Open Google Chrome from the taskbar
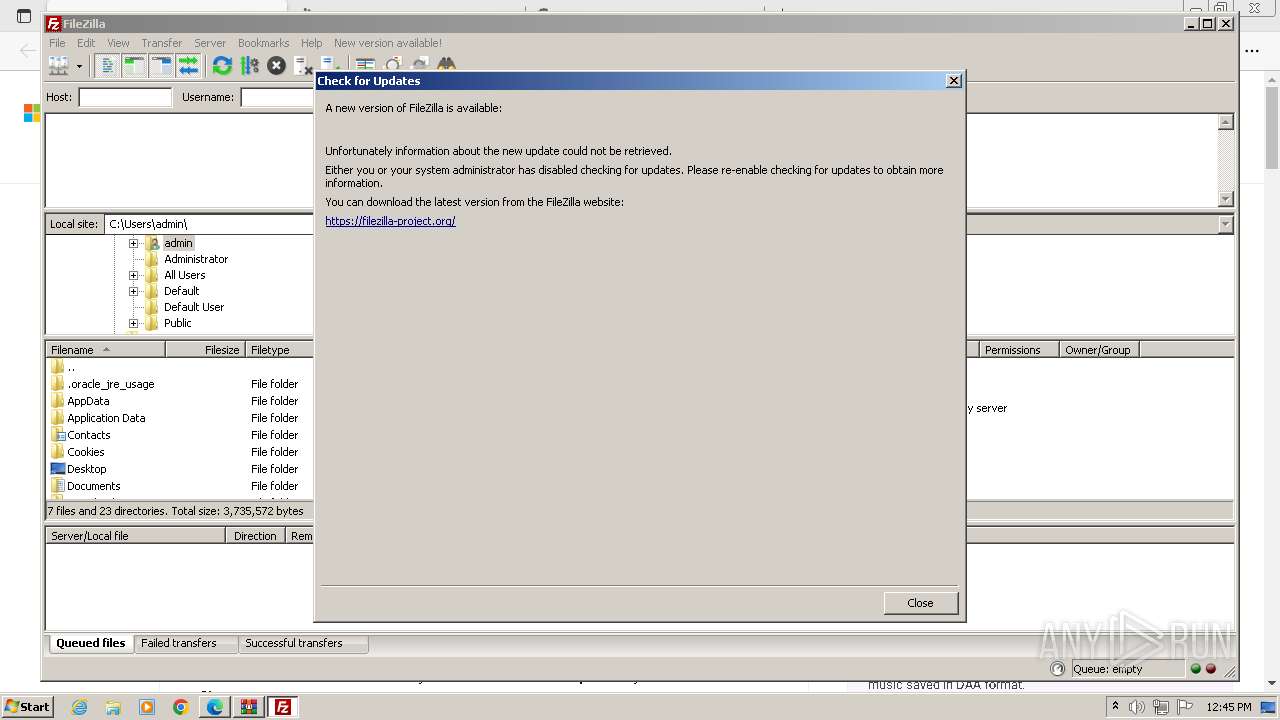 181,707
